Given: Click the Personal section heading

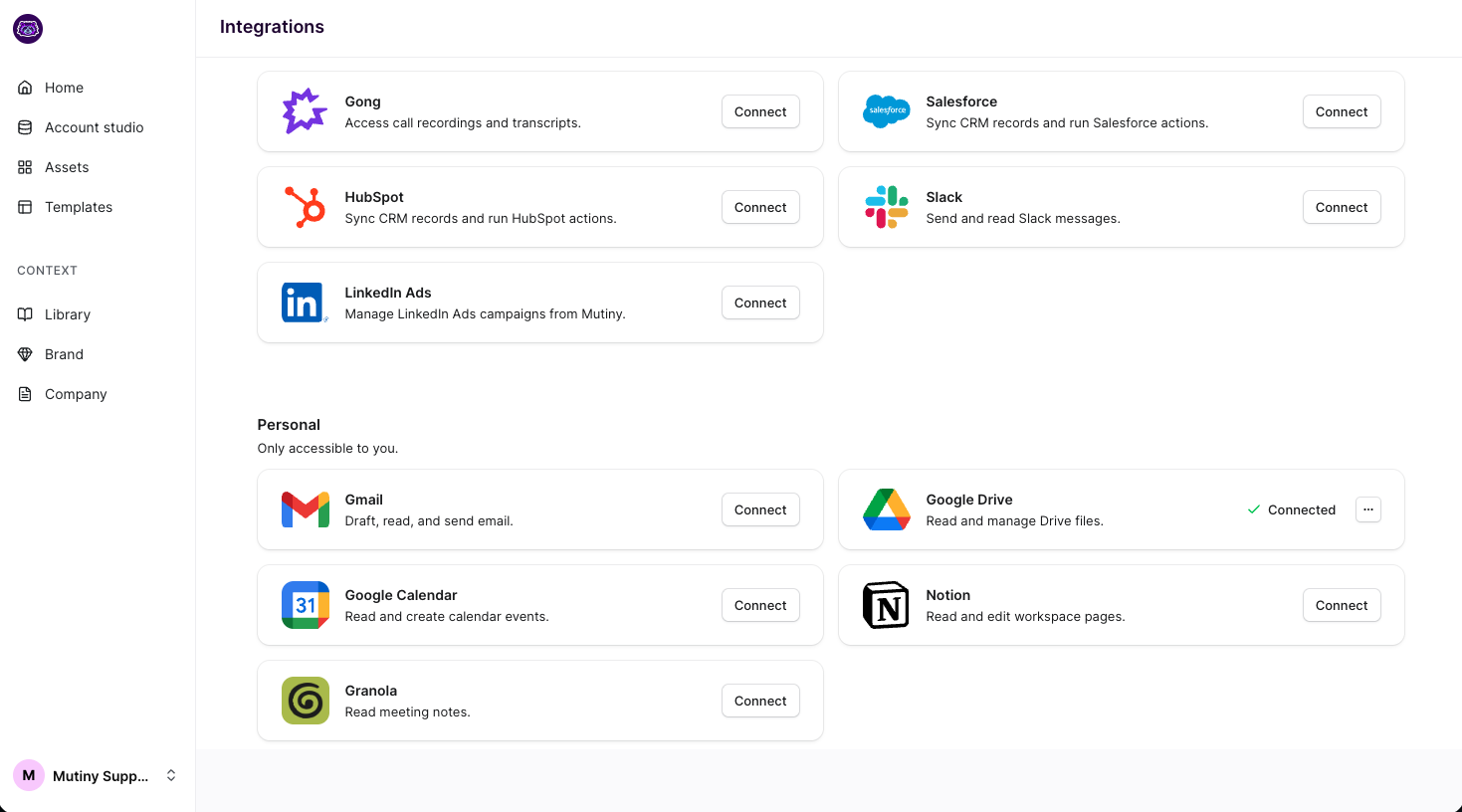Looking at the screenshot, I should click(289, 425).
